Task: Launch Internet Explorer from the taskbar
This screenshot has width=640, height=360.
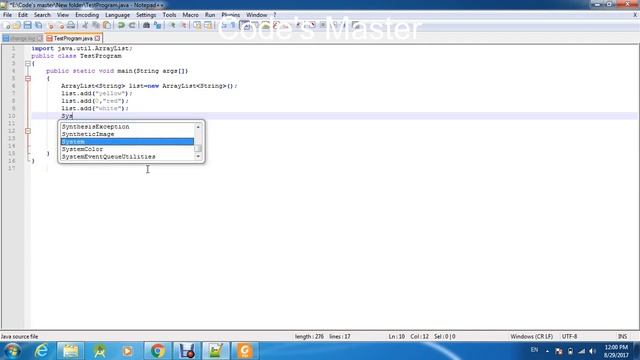Action: tap(41, 351)
